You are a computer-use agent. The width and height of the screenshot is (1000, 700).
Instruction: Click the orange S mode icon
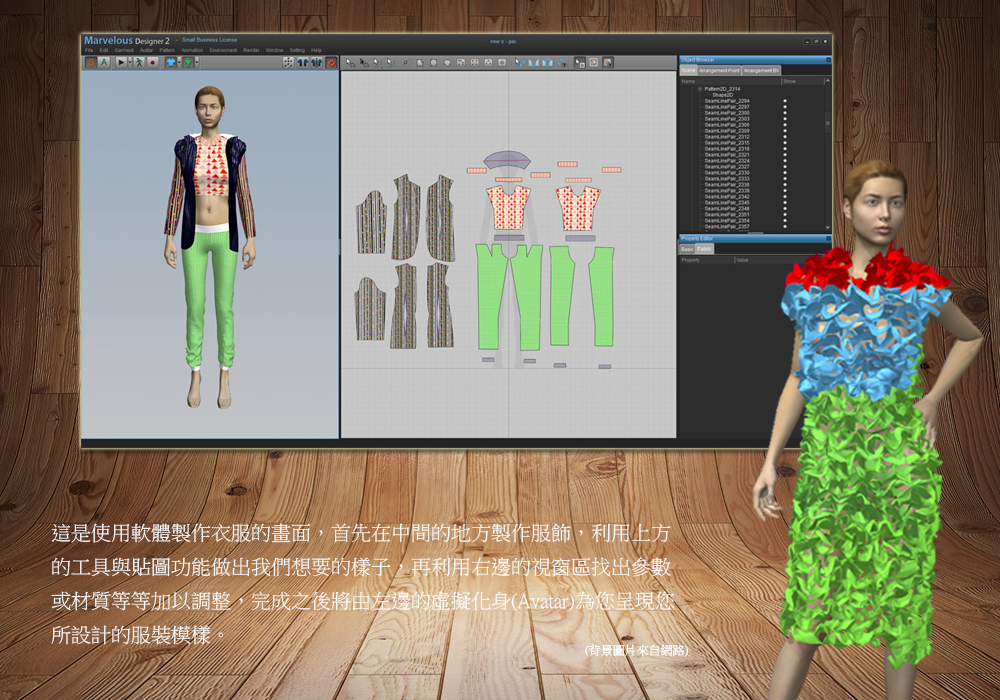coord(91,62)
